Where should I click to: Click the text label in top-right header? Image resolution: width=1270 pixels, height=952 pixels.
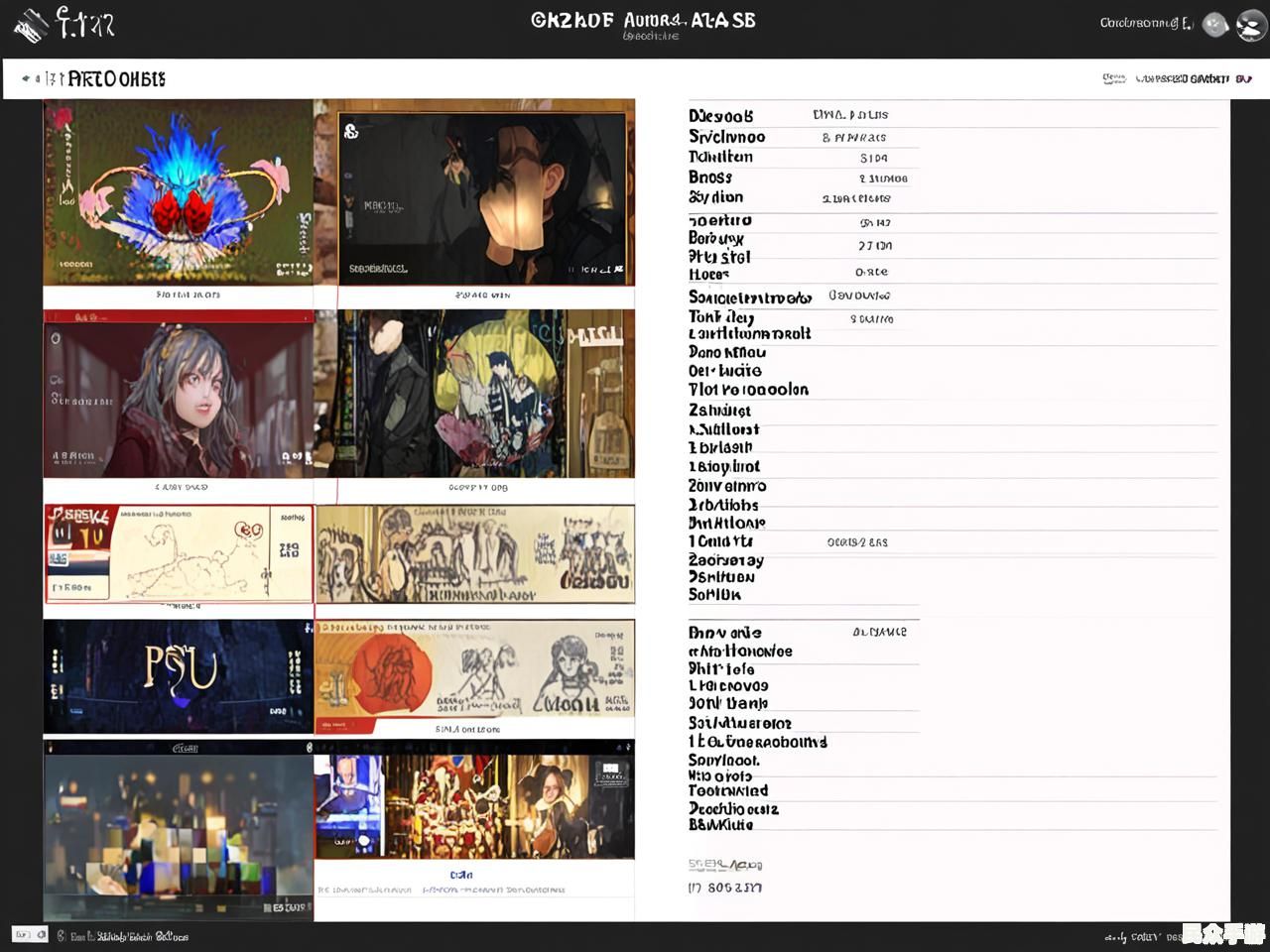pos(1145,23)
